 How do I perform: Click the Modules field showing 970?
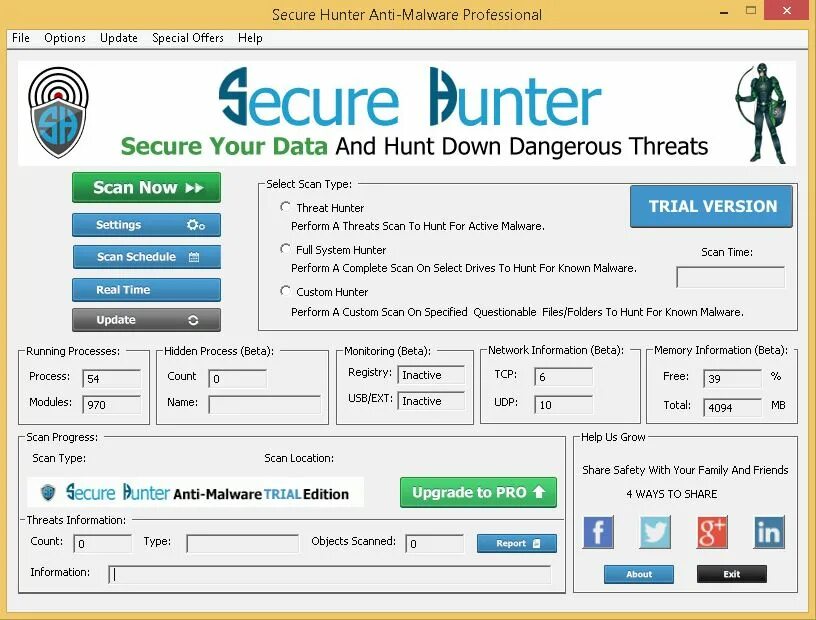tap(112, 404)
